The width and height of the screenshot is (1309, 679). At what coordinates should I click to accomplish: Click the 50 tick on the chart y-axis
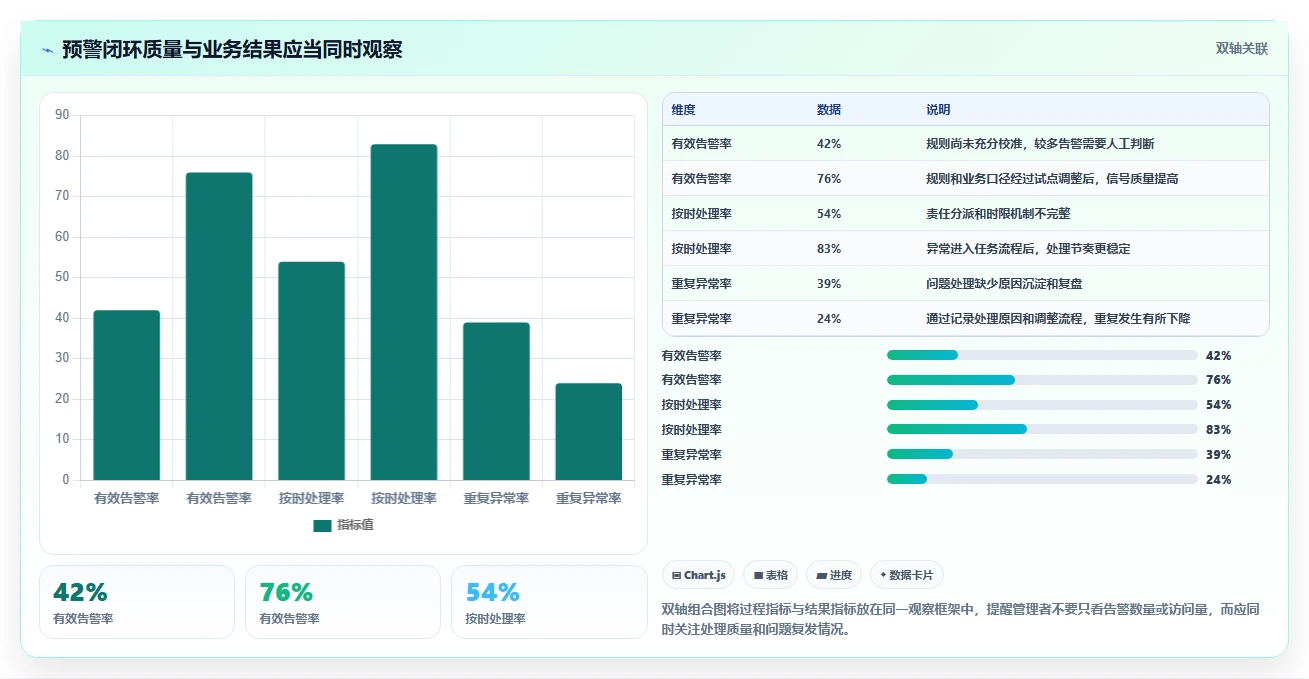tap(62, 277)
